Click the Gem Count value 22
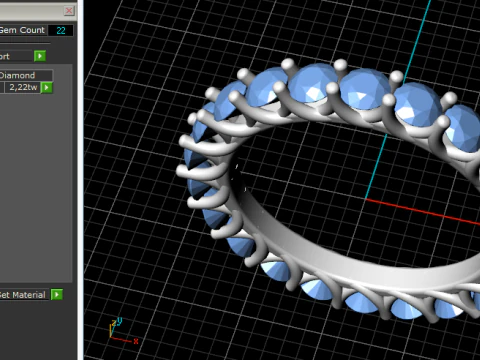 [61, 30]
